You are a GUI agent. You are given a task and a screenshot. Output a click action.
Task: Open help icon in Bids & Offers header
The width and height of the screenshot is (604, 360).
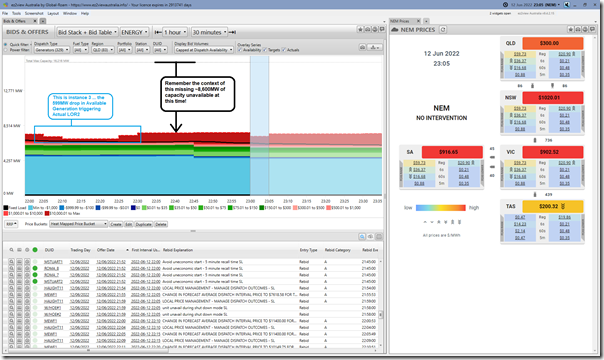[x=375, y=29]
